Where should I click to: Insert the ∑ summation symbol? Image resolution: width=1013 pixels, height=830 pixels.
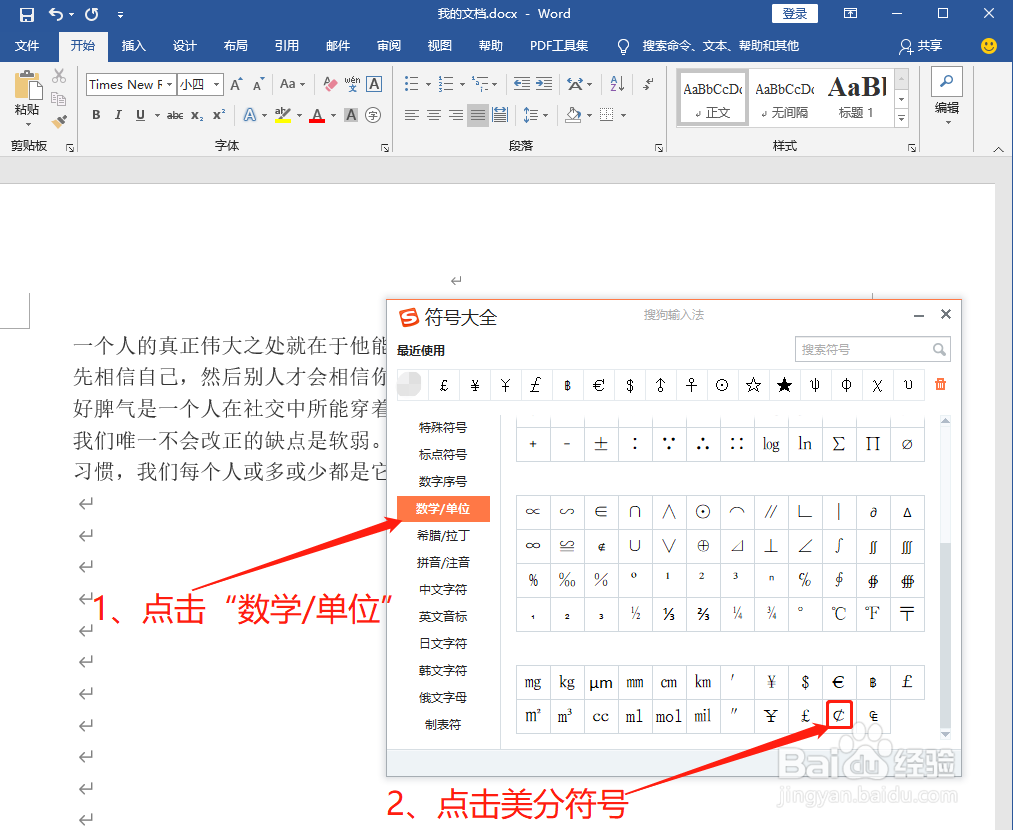point(839,444)
